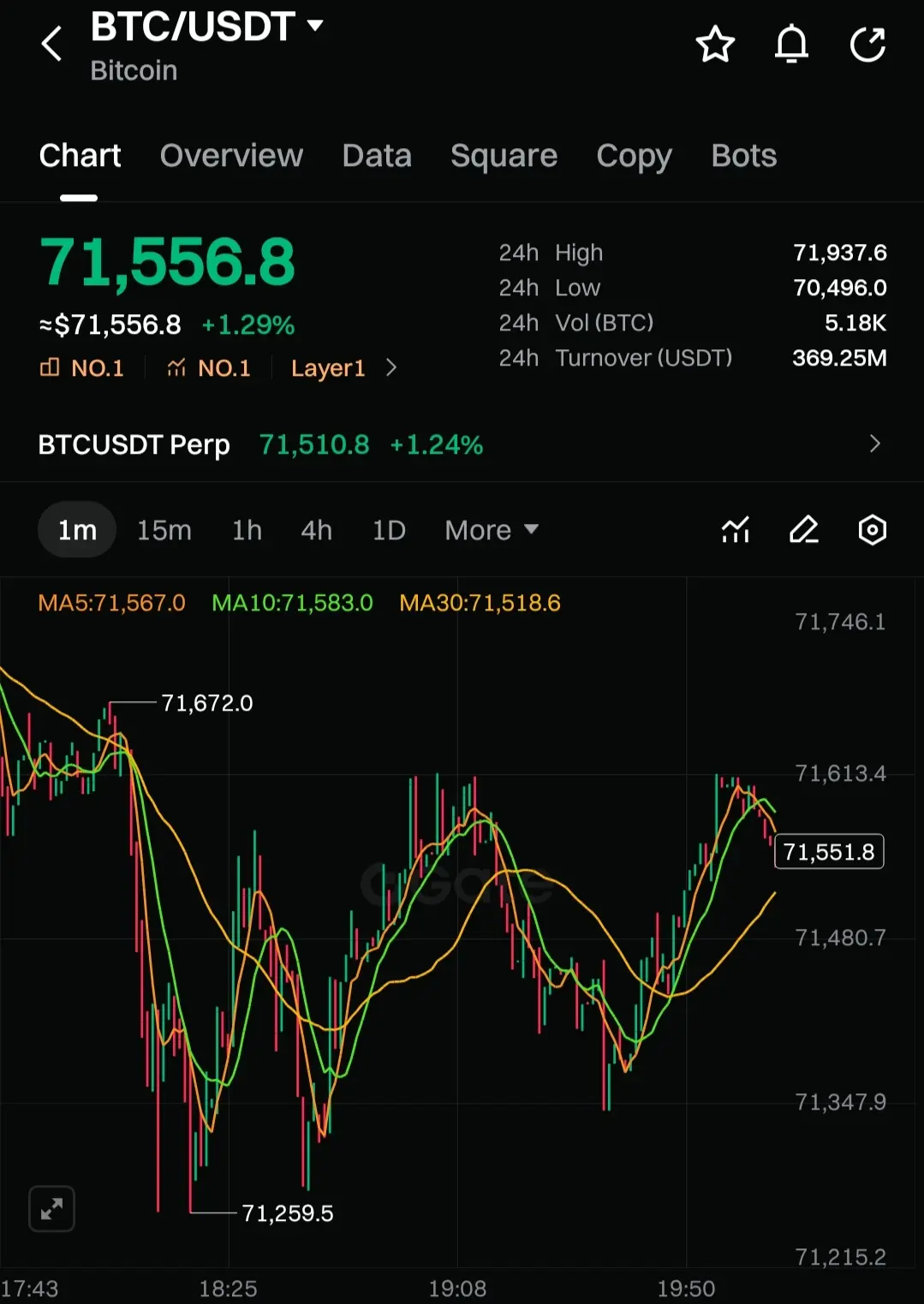Select the drawing pencil tool

coord(803,530)
